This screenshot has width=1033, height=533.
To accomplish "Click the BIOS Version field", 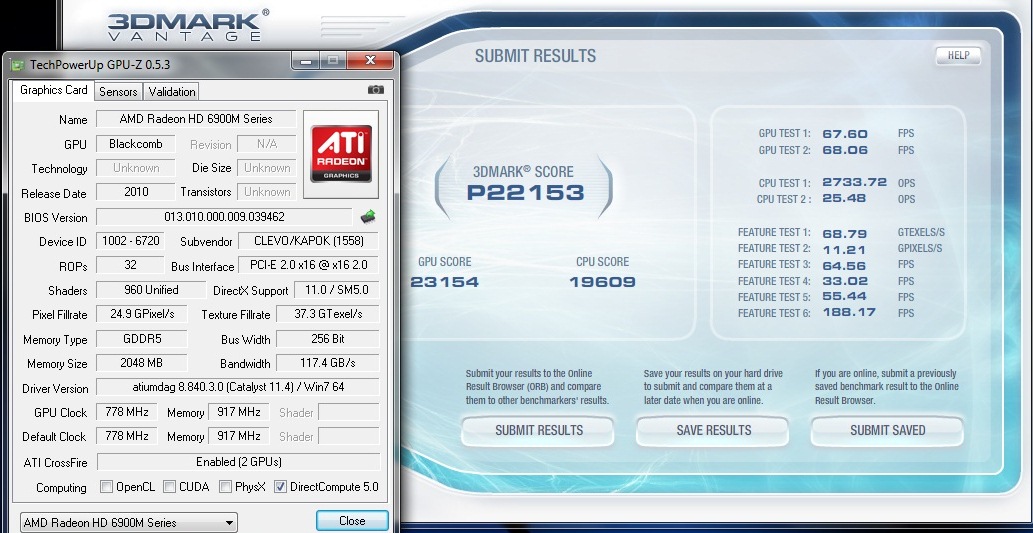I will point(224,217).
